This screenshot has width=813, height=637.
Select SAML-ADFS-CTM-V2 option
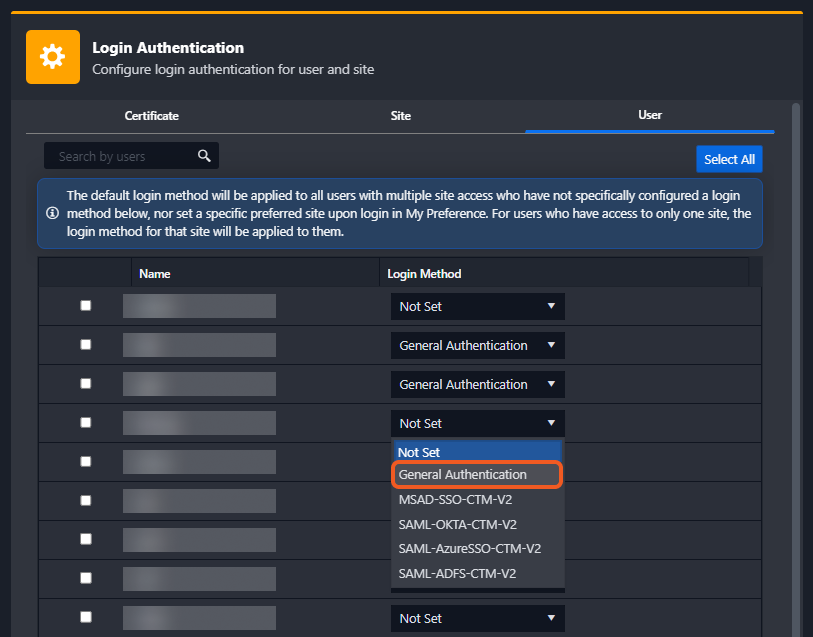(x=457, y=574)
